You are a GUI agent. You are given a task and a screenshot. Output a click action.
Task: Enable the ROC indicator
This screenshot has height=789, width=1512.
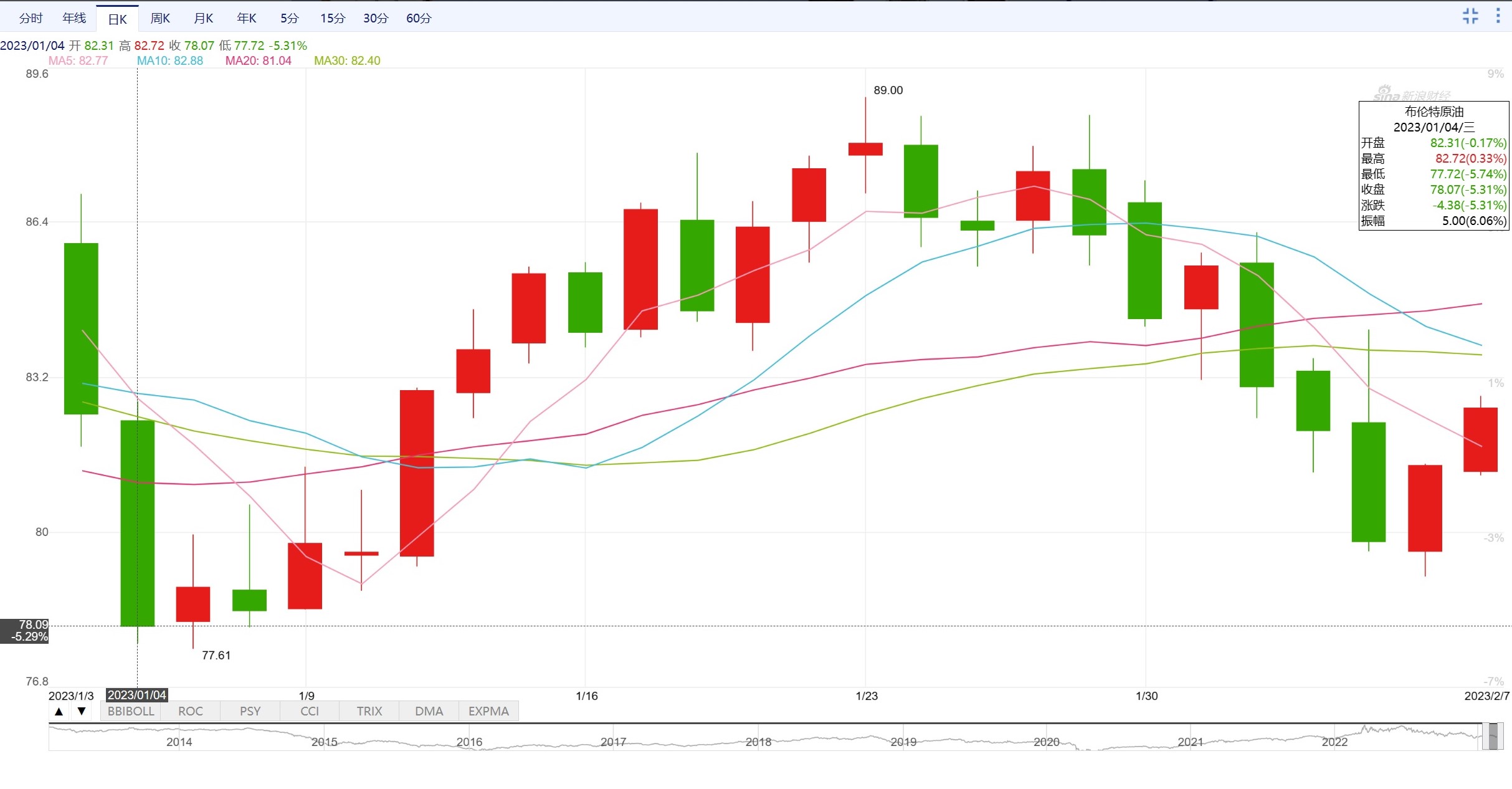point(191,711)
